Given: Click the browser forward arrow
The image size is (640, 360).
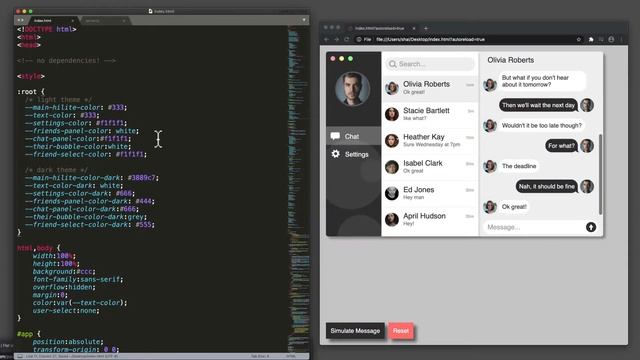Looking at the screenshot, I should 336,40.
